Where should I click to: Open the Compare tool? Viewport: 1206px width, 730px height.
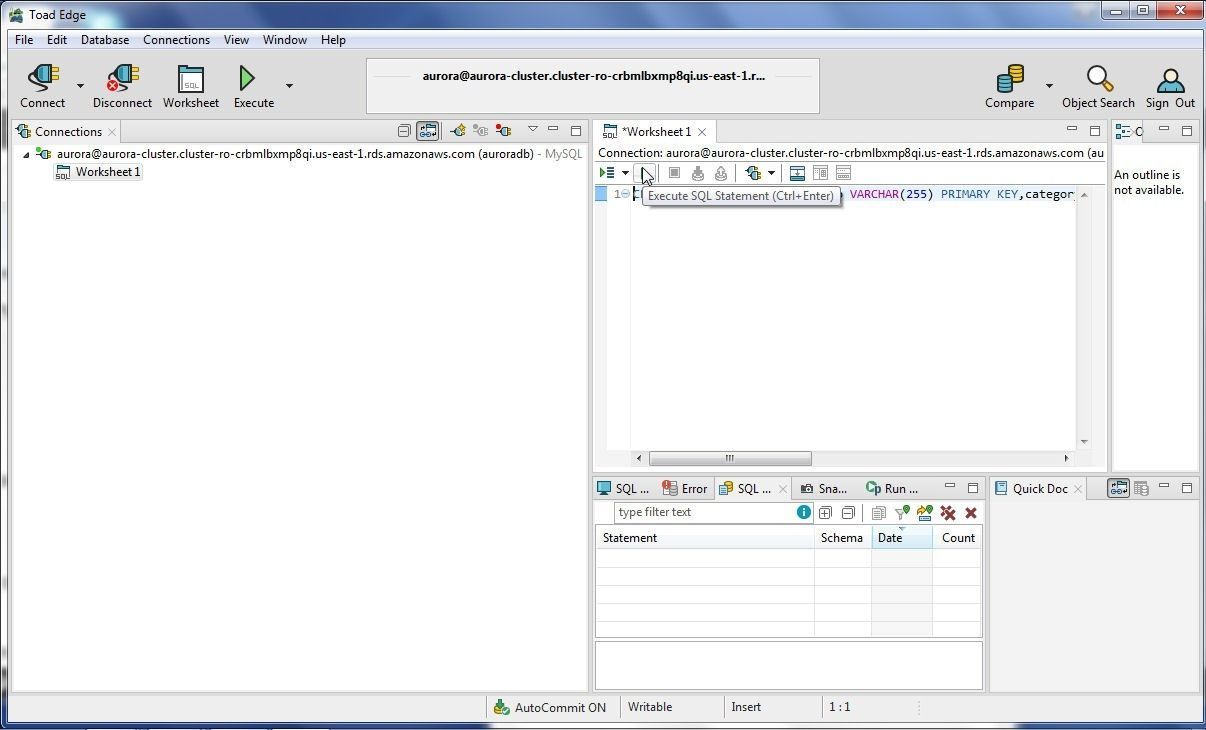[1009, 86]
